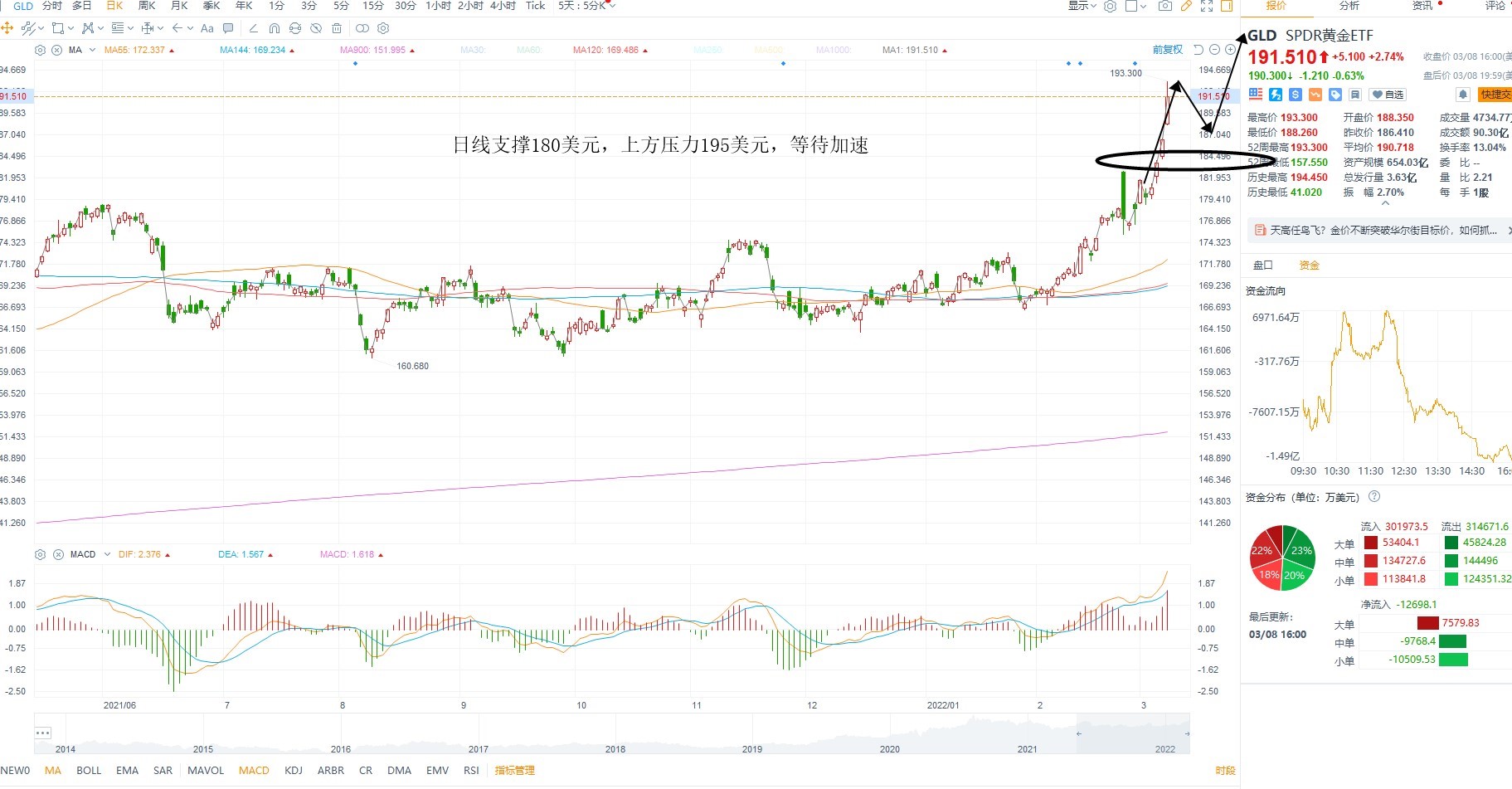Viewport: 1512px width, 789px height.
Task: Delete drawings with trash can icon
Action: [x=337, y=28]
